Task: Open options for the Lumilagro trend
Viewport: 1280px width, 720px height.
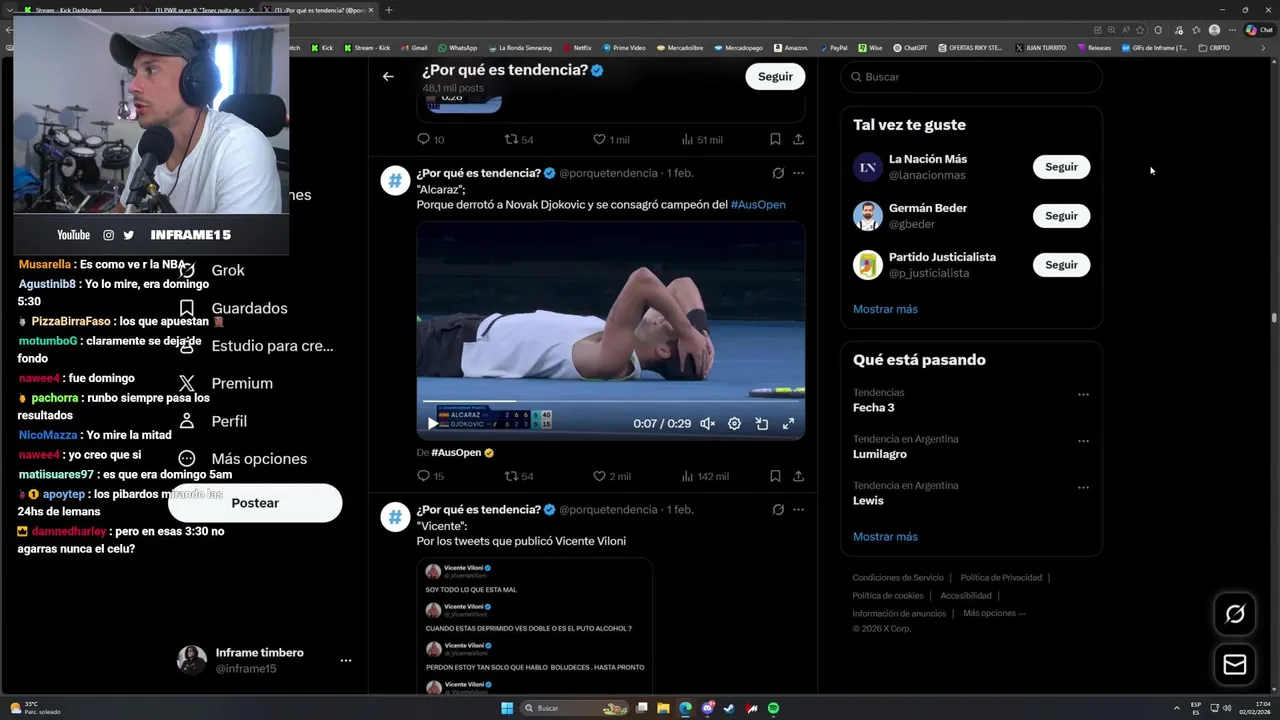Action: pos(1083,441)
